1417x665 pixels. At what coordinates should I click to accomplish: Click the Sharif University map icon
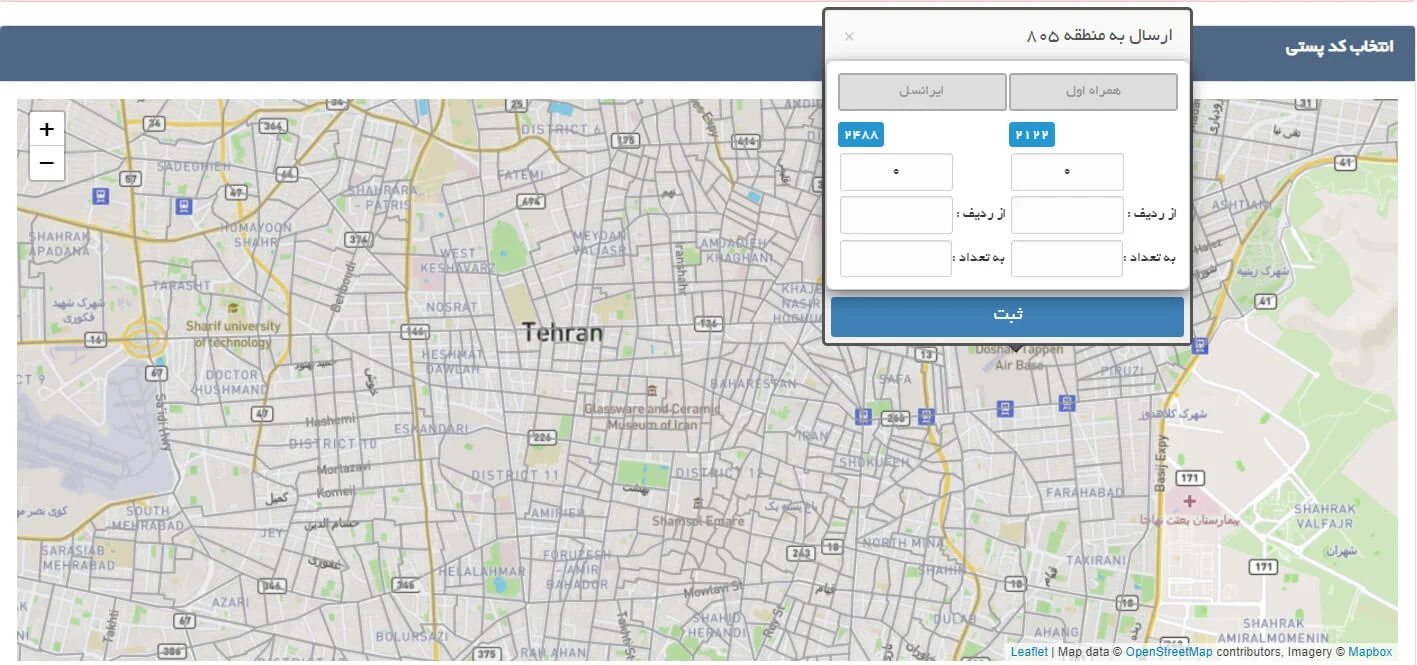click(x=233, y=309)
